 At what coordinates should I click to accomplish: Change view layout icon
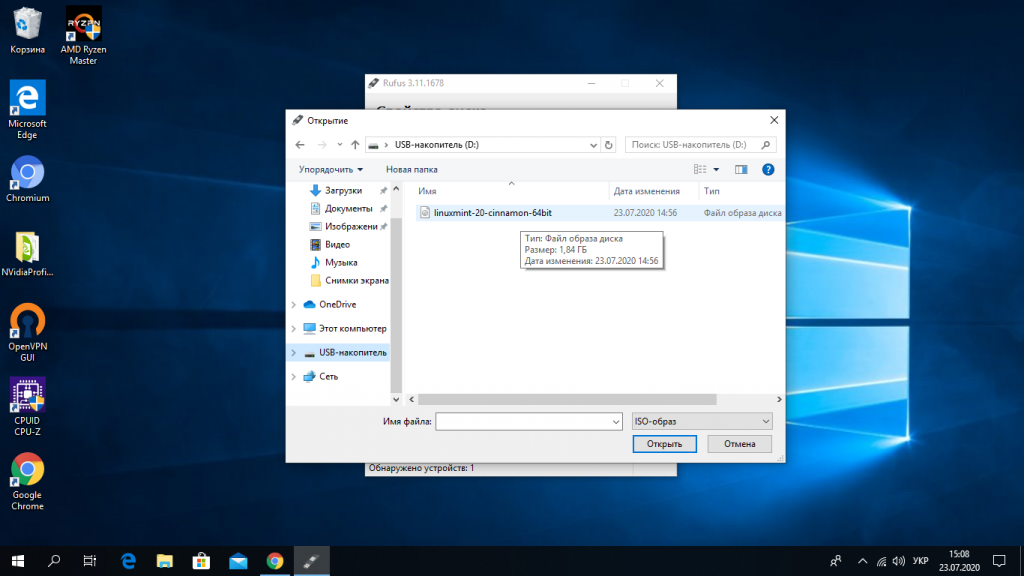[x=701, y=170]
